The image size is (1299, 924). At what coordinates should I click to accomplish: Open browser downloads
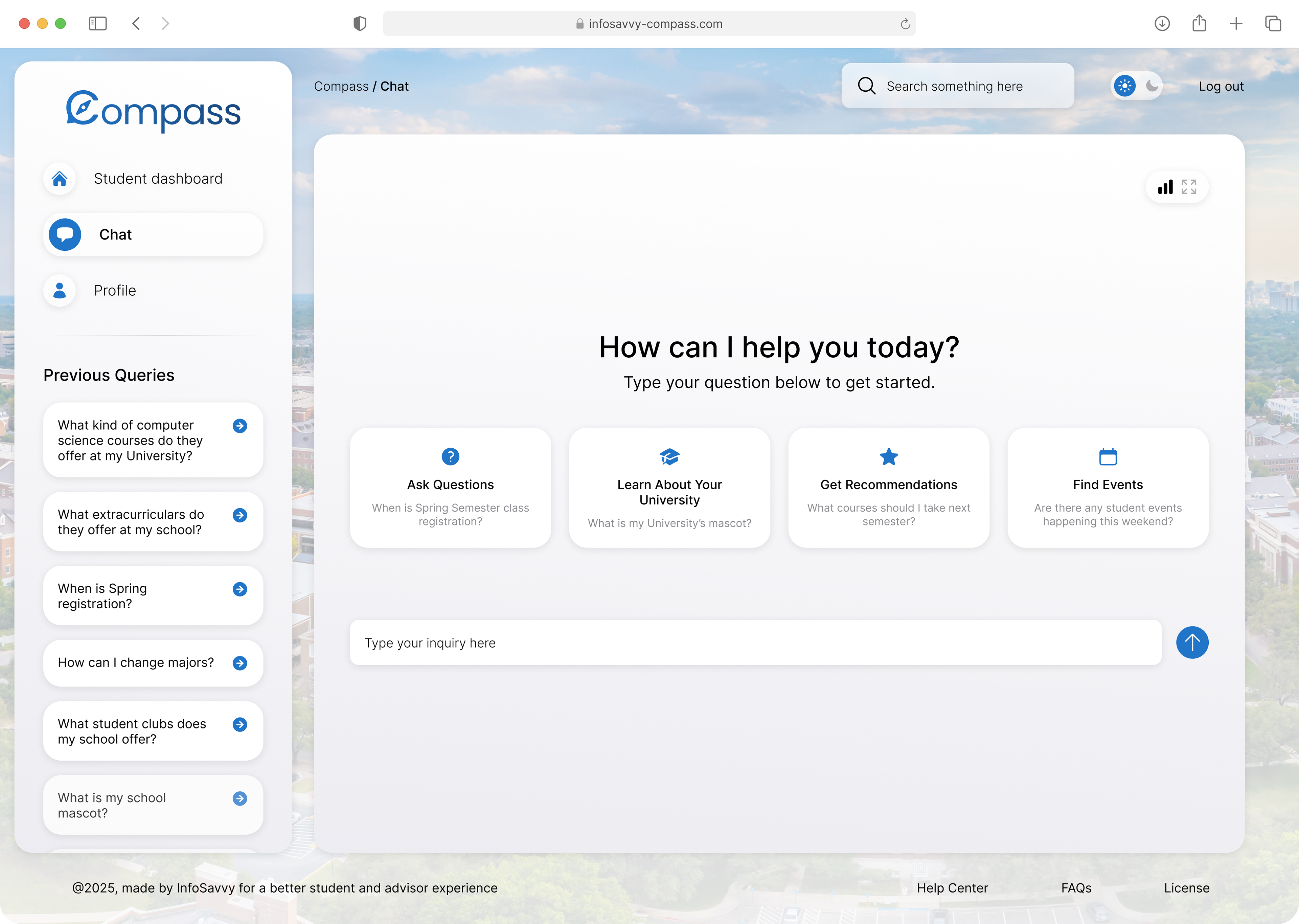[x=1162, y=23]
